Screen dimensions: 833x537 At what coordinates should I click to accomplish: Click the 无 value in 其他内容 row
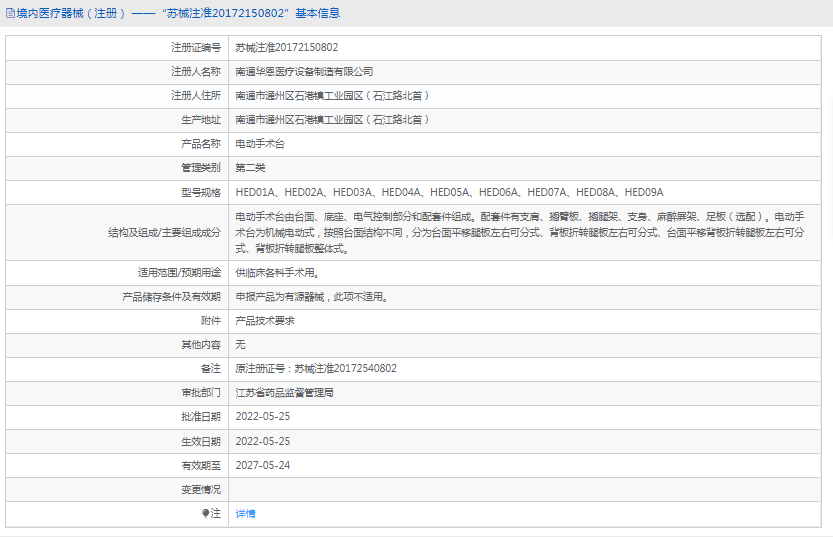click(241, 345)
